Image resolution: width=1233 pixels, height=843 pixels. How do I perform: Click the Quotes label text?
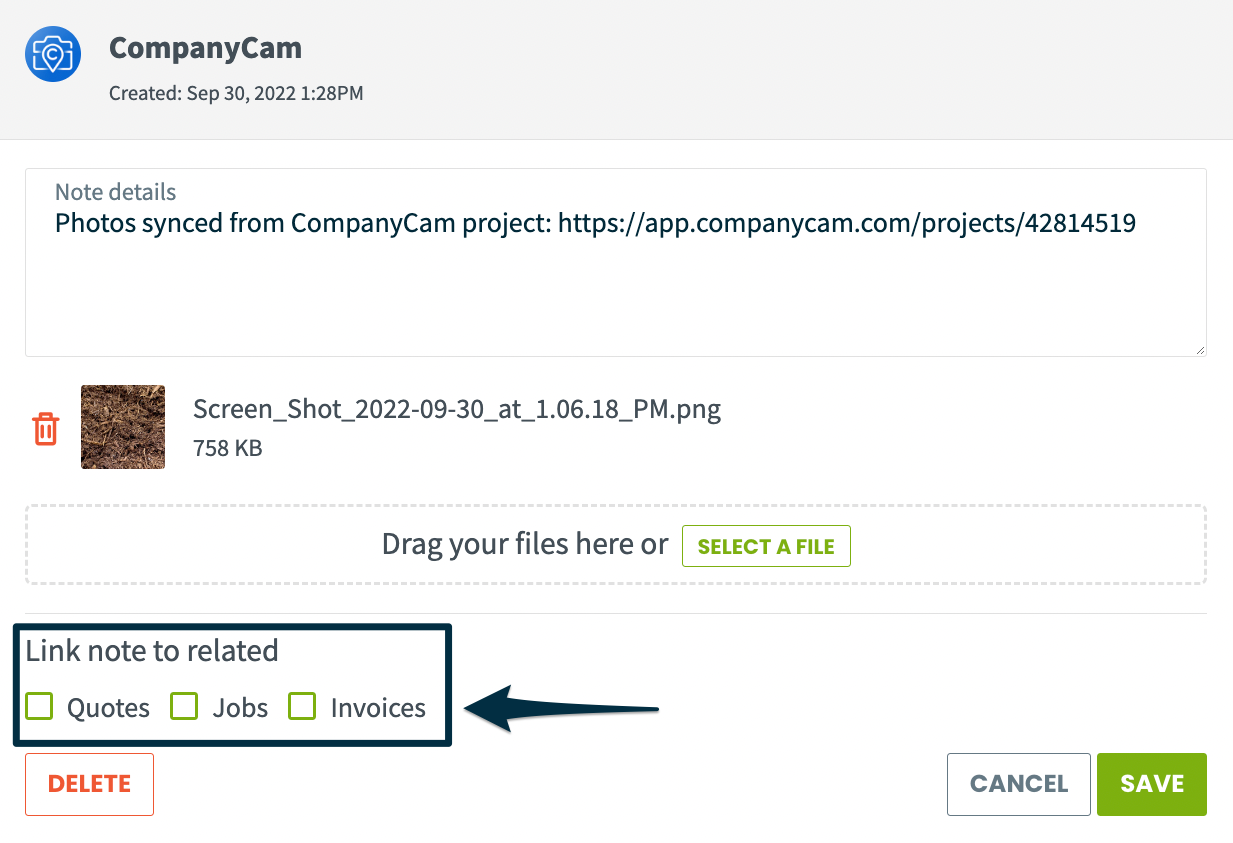[108, 708]
